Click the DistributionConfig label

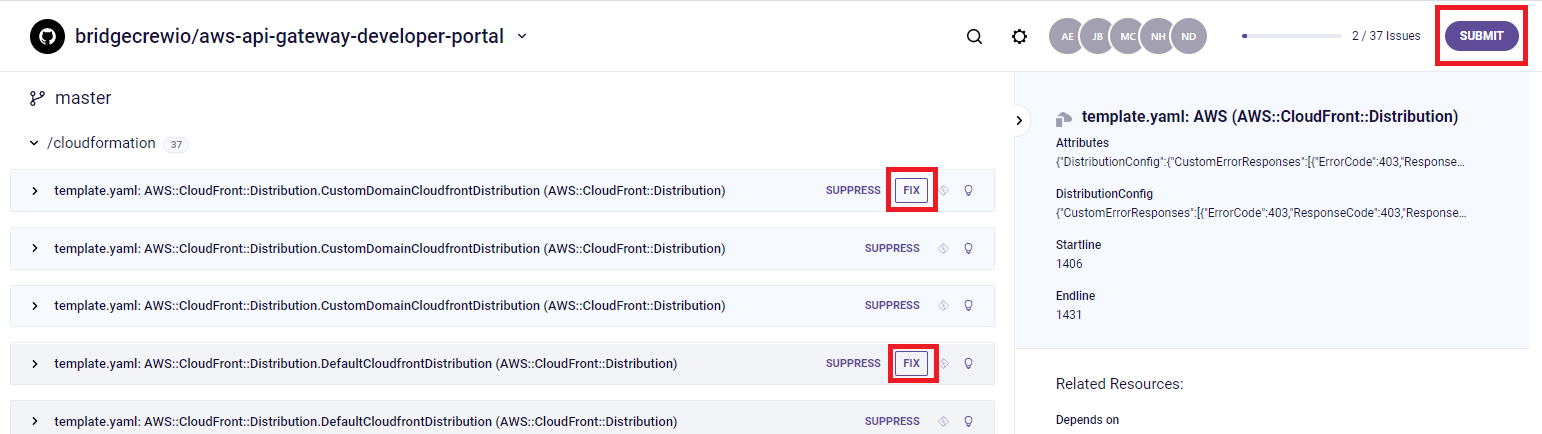click(1104, 194)
